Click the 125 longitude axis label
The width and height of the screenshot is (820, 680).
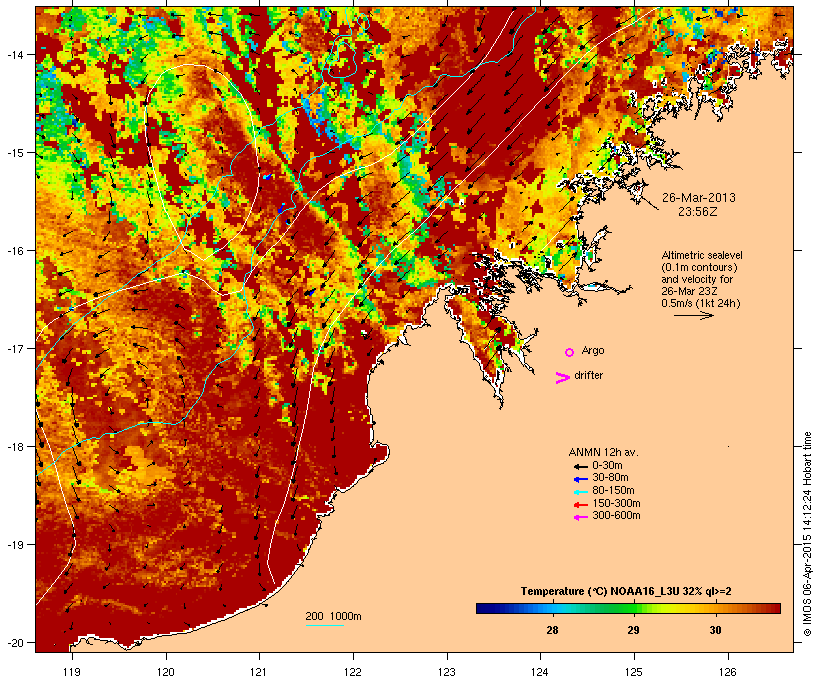[634, 672]
